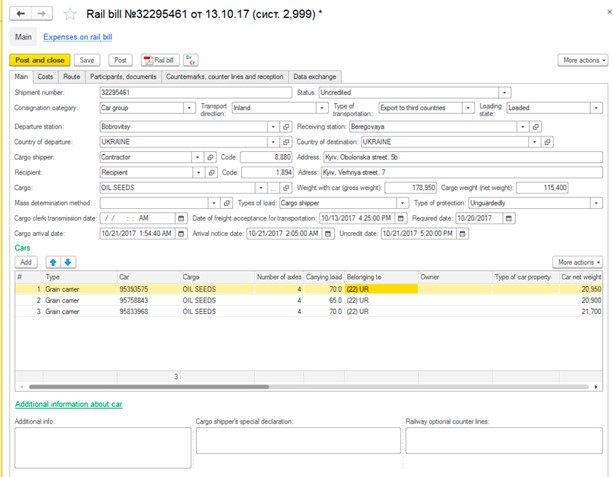Click Railway optional counter lines box
The width and height of the screenshot is (613, 477).
pyautogui.click(x=504, y=441)
